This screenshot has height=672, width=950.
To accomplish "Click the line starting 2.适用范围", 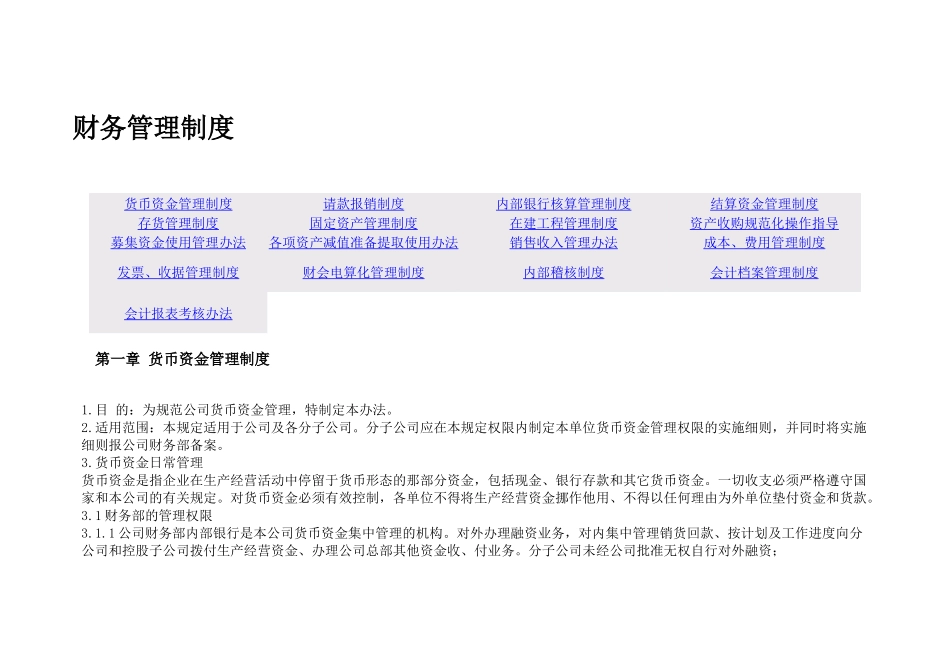I will tap(474, 428).
